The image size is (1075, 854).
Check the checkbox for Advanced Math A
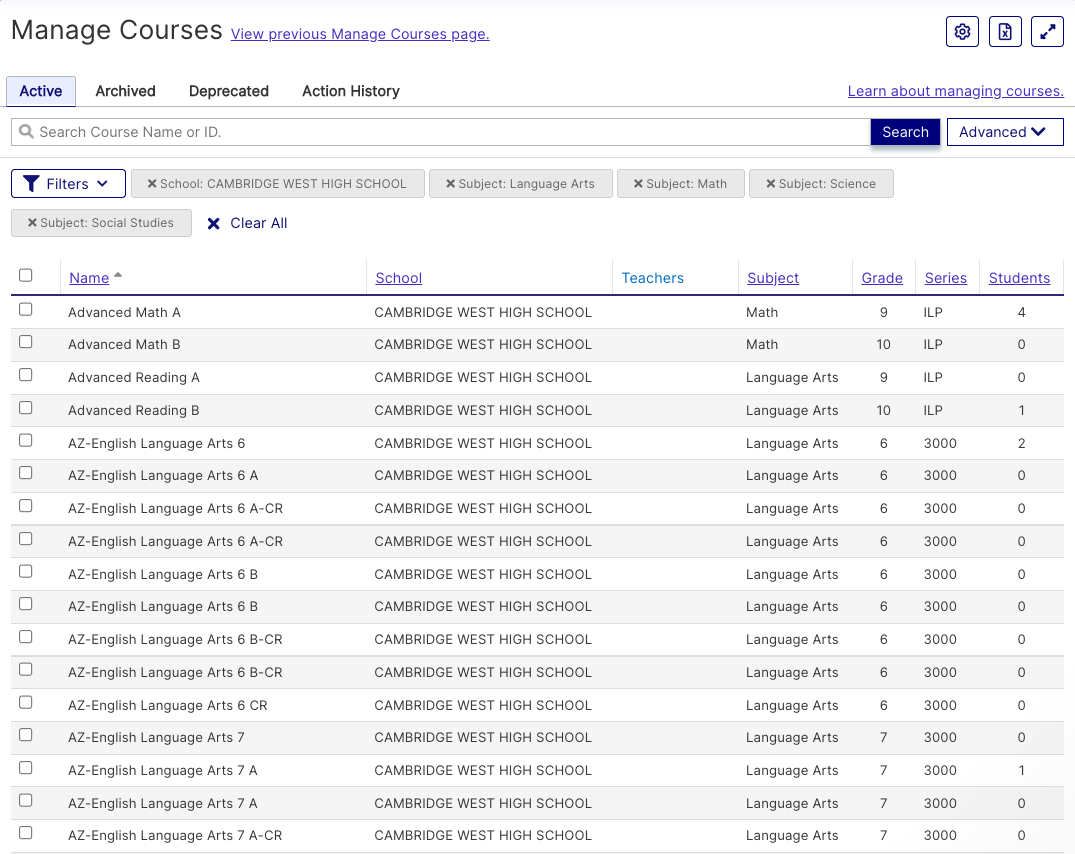point(25,311)
